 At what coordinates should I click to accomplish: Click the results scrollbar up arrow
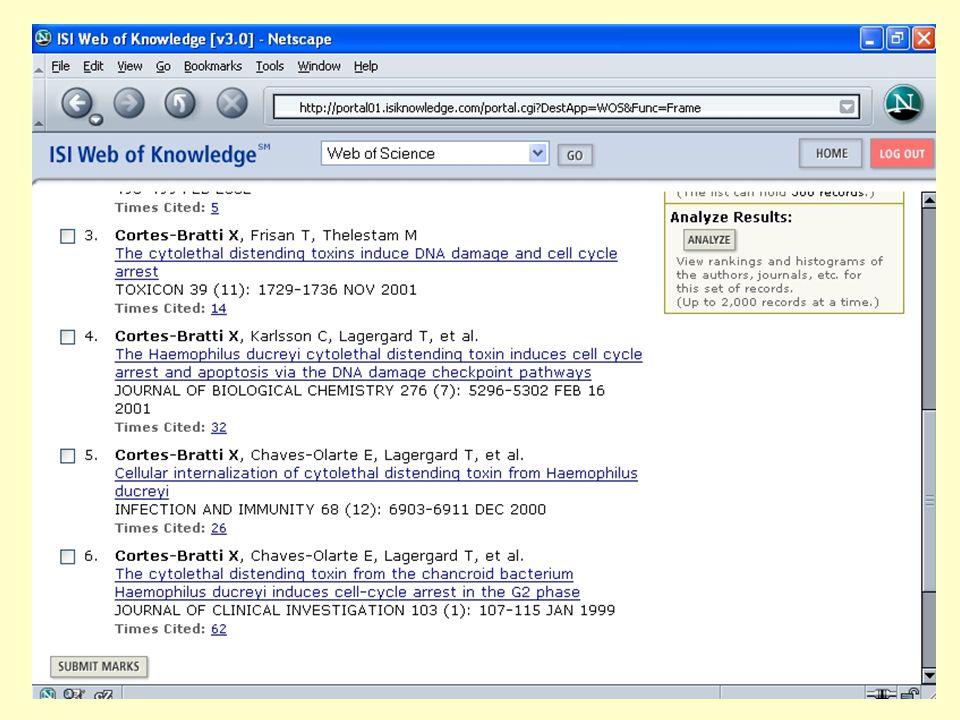(x=929, y=200)
